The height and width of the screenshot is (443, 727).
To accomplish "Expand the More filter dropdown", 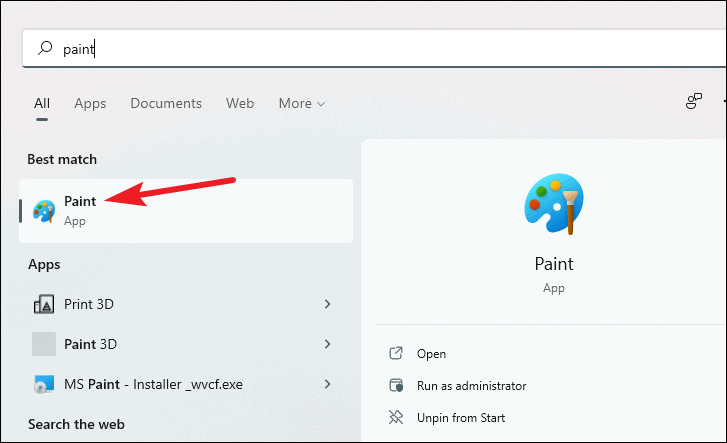I will coord(301,103).
